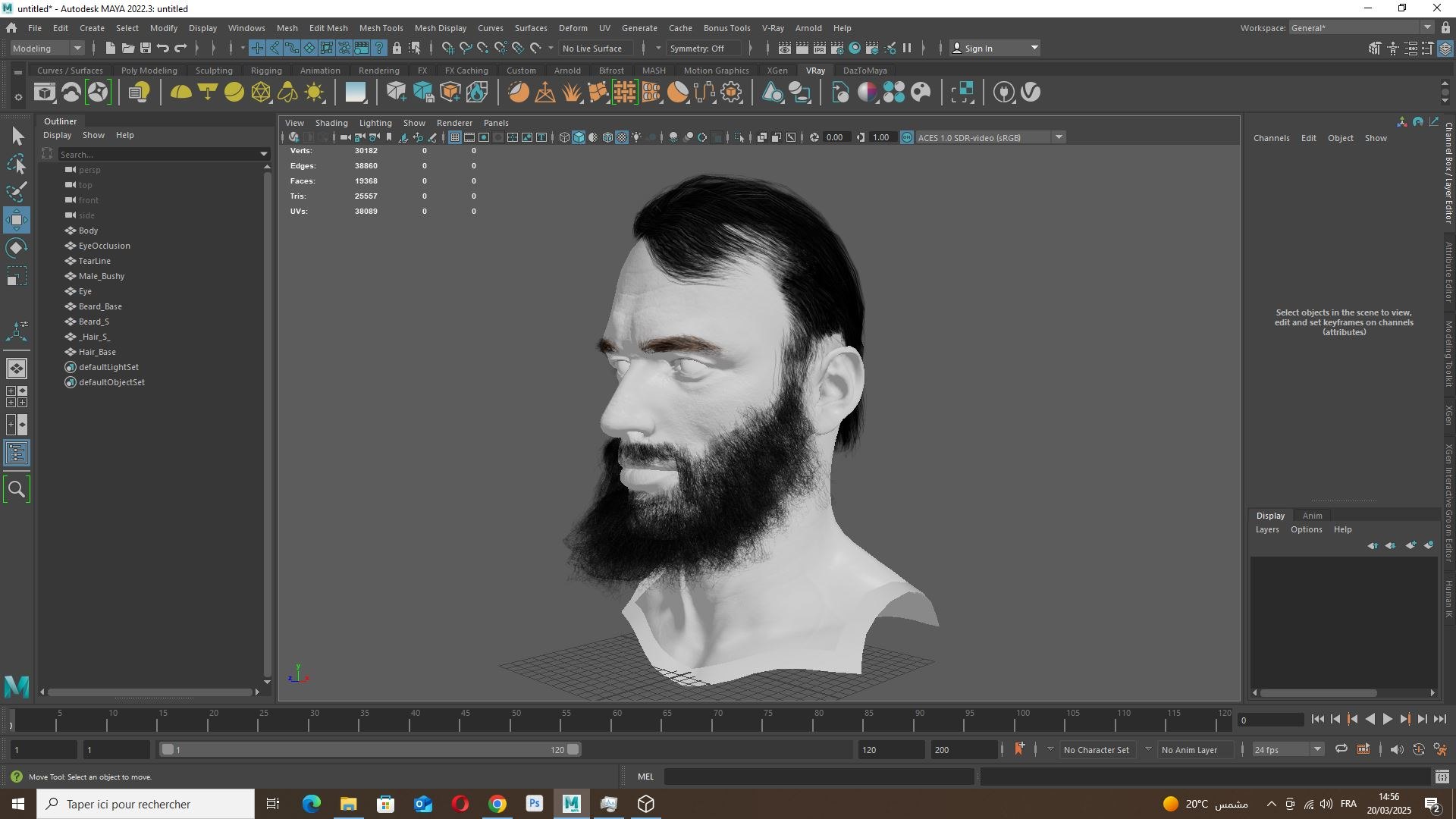Click the V-Ray sphere light icon
Viewport: 1456px width, 819px height.
pos(234,93)
